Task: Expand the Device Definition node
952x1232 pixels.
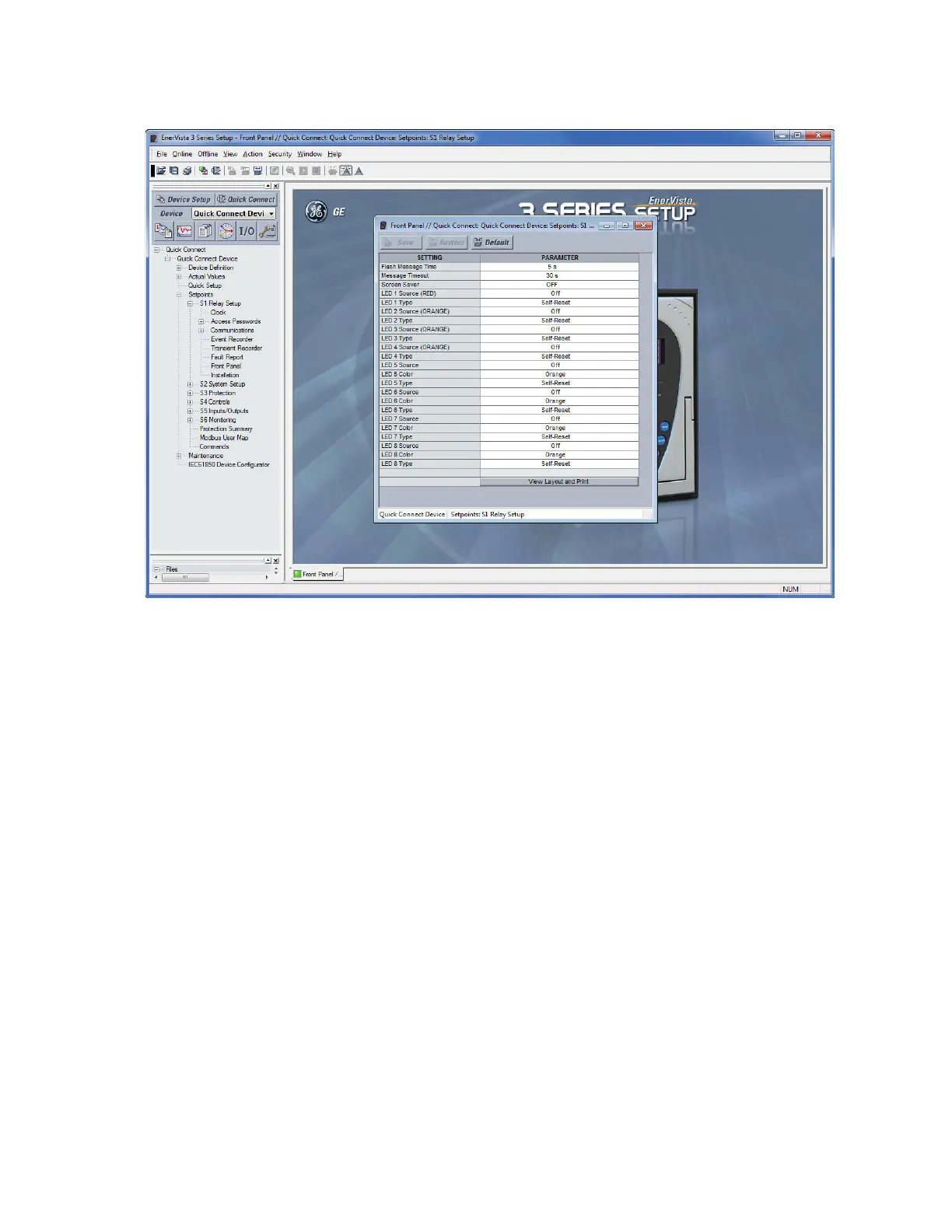Action: tap(179, 268)
